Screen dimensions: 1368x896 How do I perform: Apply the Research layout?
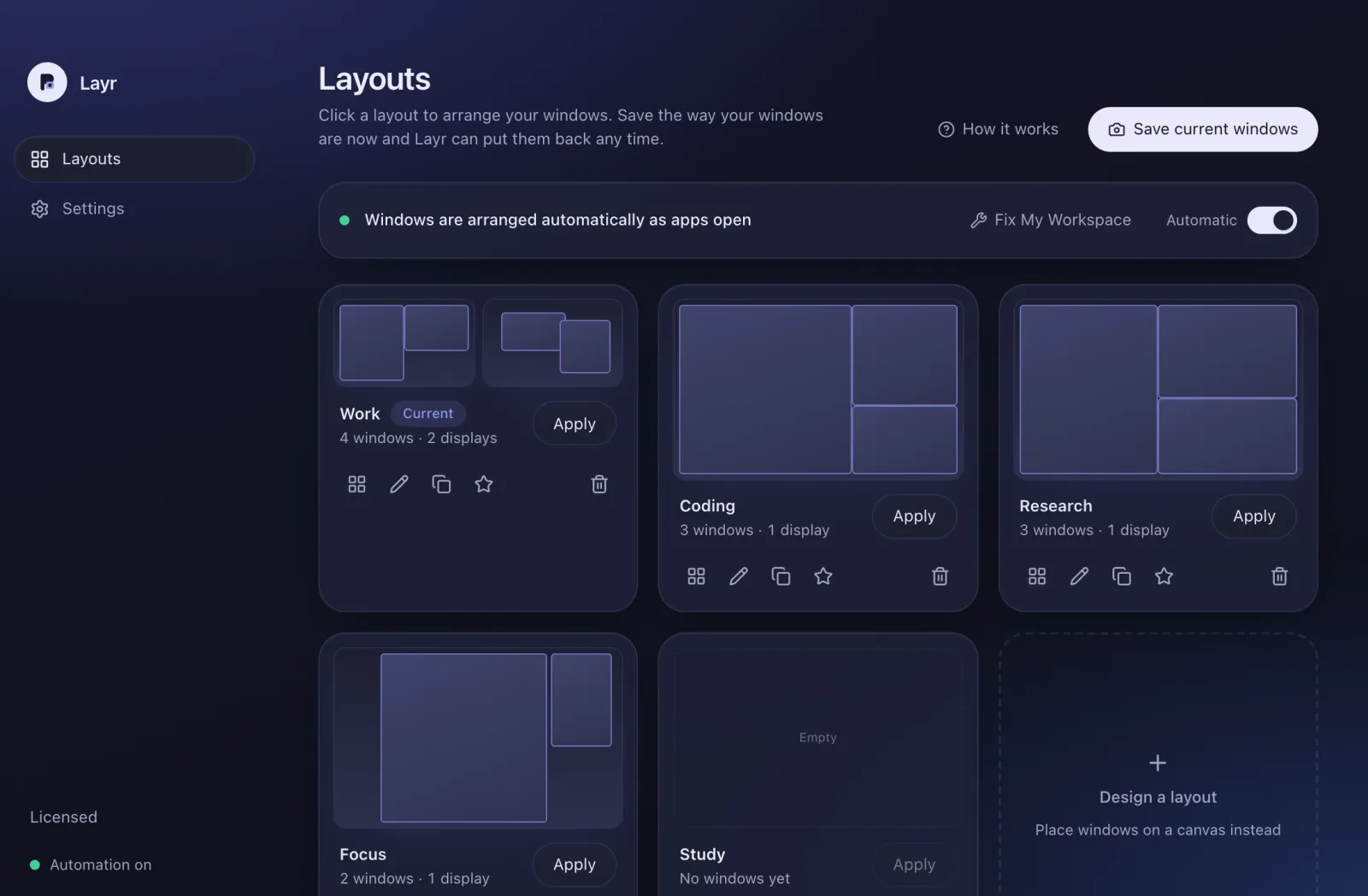[x=1253, y=516]
